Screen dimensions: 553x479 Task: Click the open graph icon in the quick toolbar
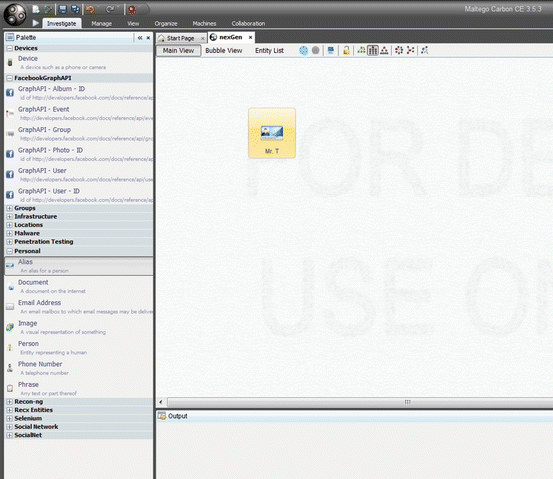tap(48, 10)
